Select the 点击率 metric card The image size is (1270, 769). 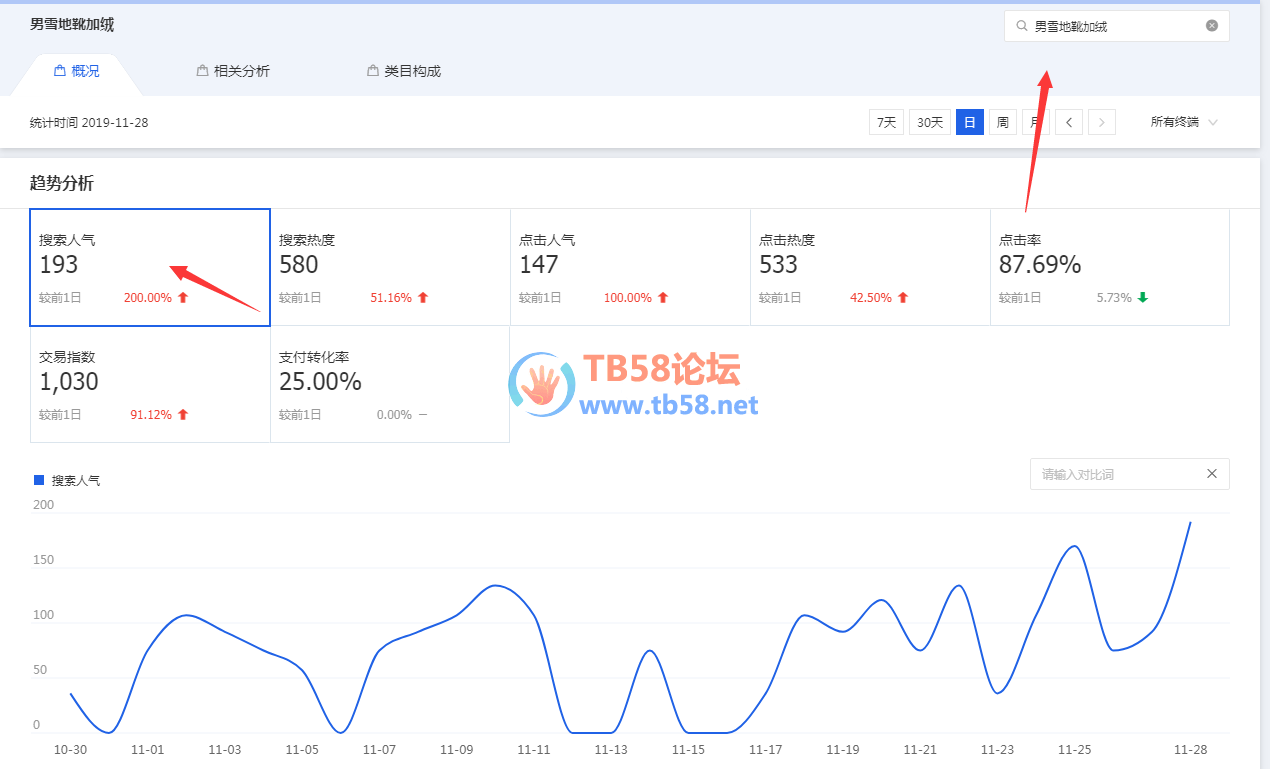coord(1109,267)
